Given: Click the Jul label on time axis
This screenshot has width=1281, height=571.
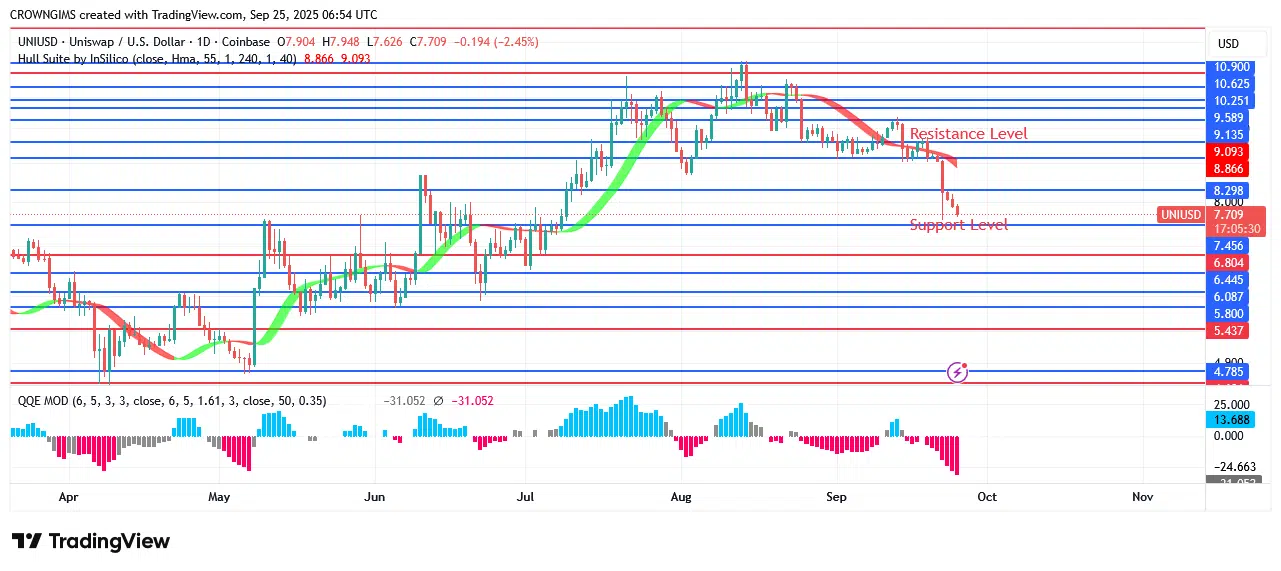Looking at the screenshot, I should pyautogui.click(x=526, y=496).
